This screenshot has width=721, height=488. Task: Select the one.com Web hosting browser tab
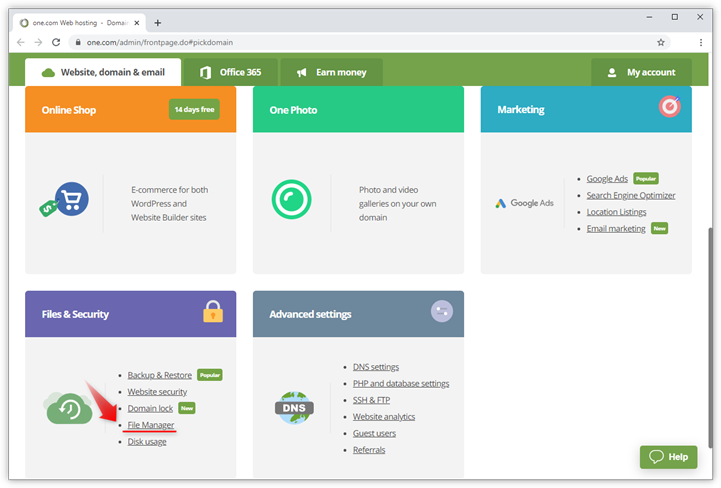point(79,23)
